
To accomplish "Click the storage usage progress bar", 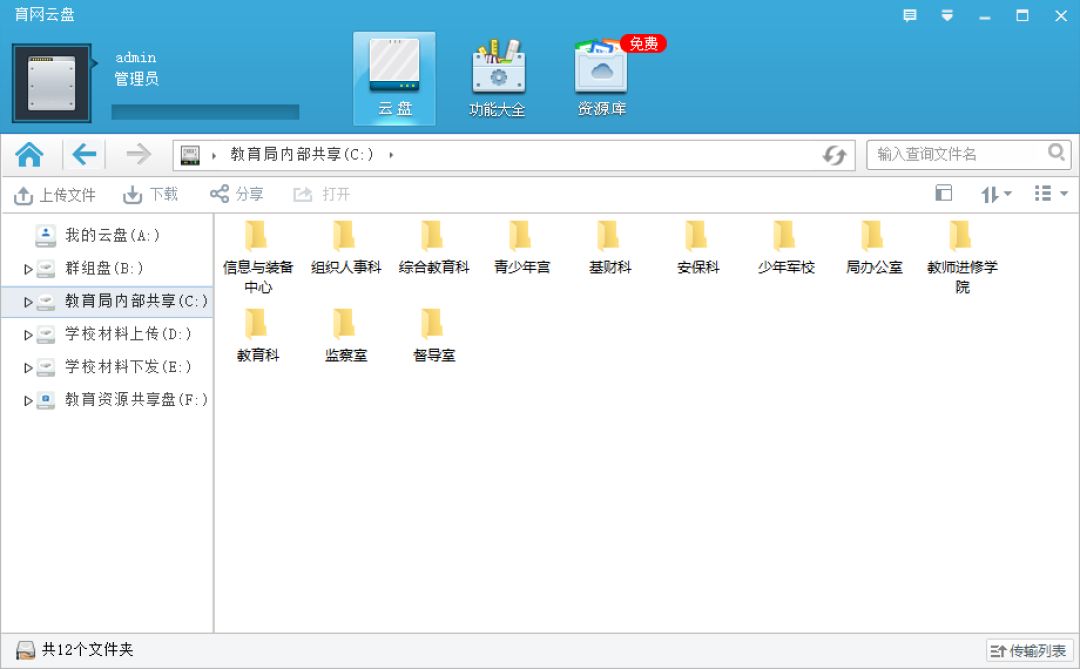I will click(x=205, y=112).
